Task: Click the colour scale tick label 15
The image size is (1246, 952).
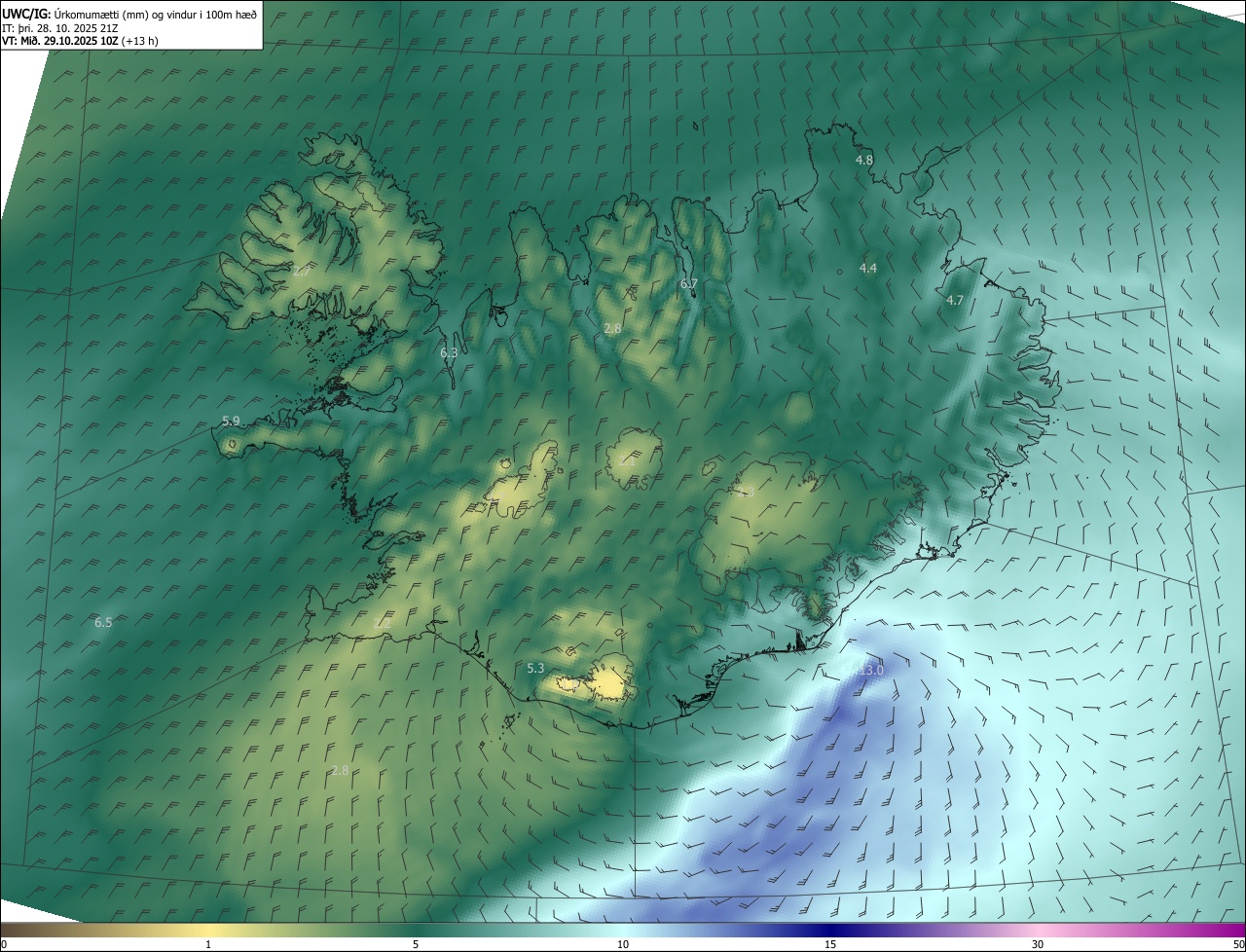Action: [x=830, y=945]
